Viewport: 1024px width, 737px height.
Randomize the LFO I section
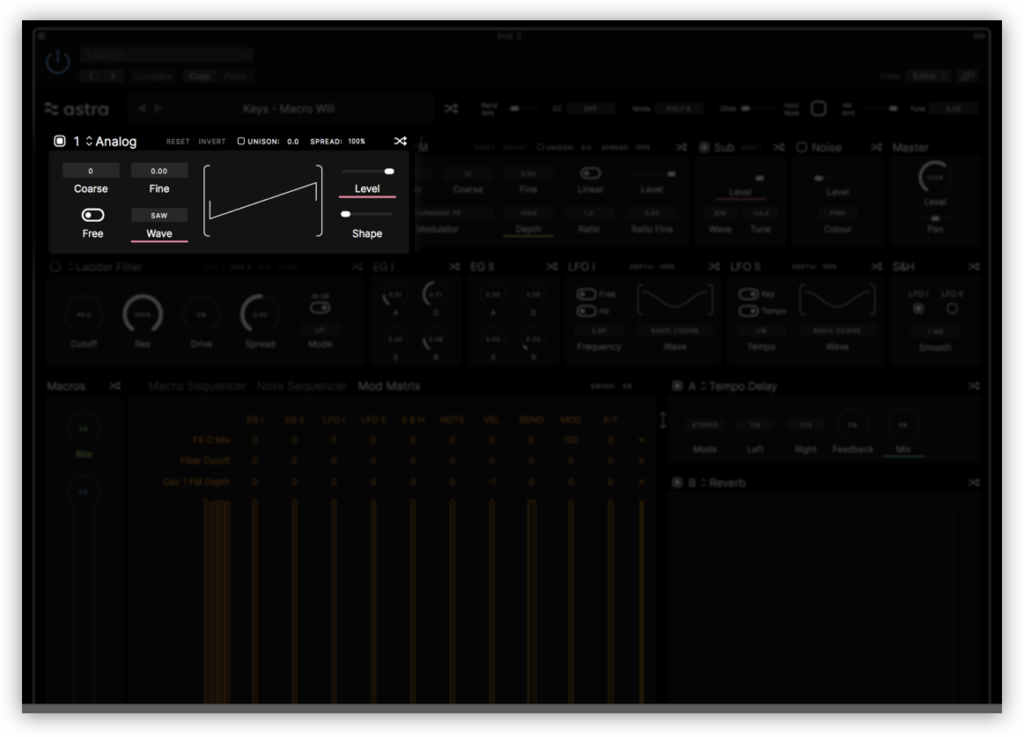pyautogui.click(x=714, y=266)
